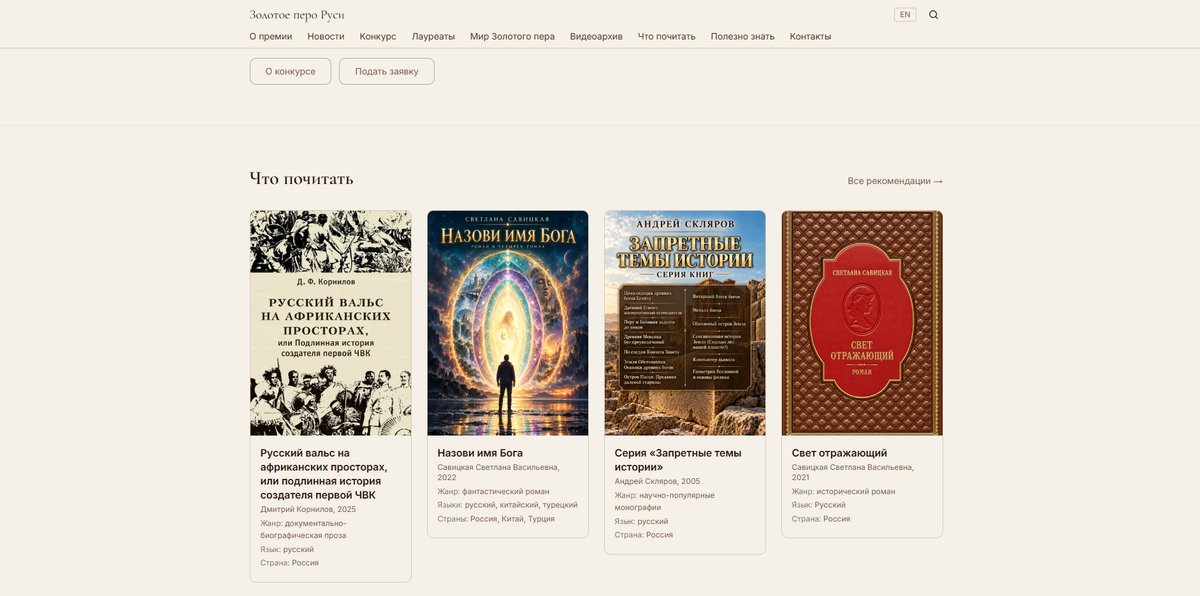Image resolution: width=1200 pixels, height=596 pixels.
Task: Click the Что почитать section heading
Action: [301, 179]
